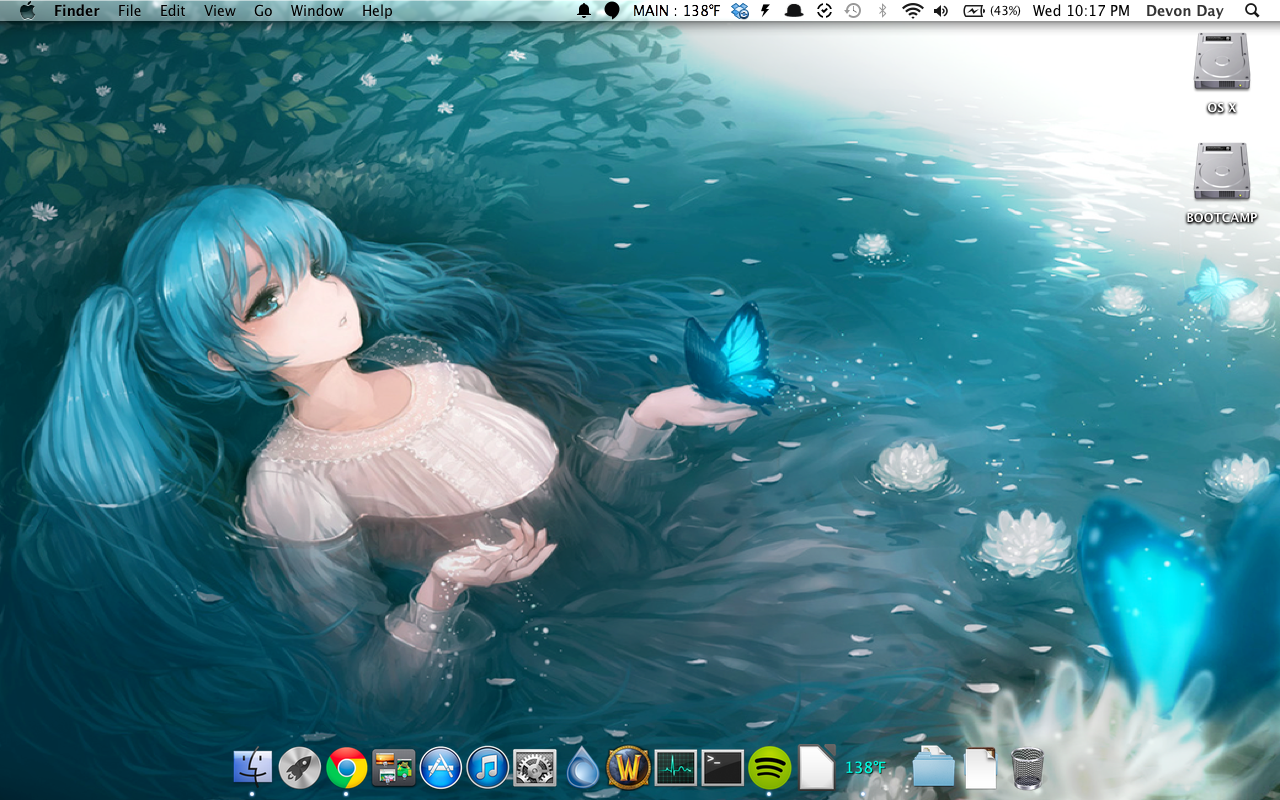Open the blank document icon beside Spotify
The image size is (1280, 800).
coord(816,768)
